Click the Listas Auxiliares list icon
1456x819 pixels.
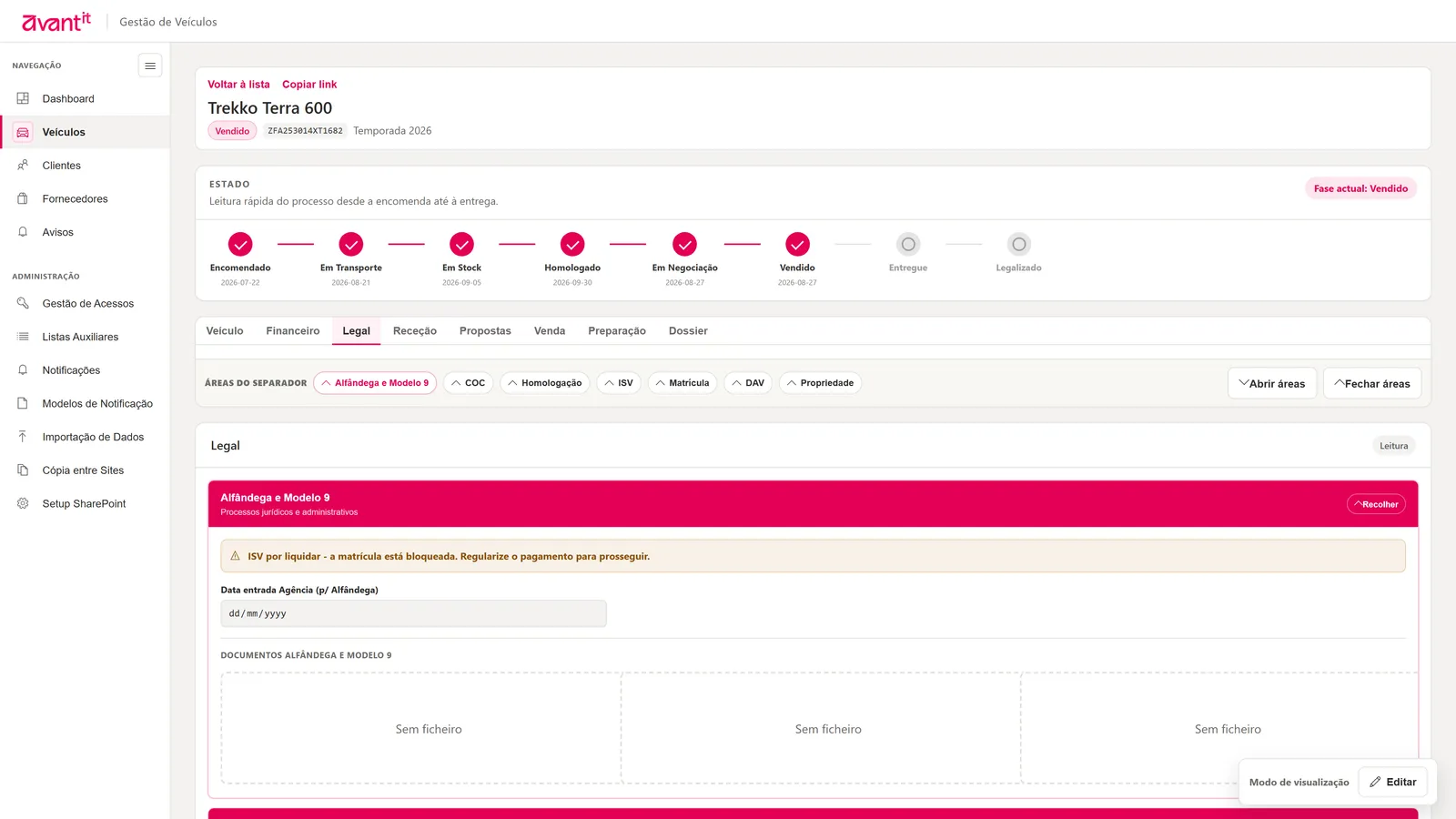23,337
